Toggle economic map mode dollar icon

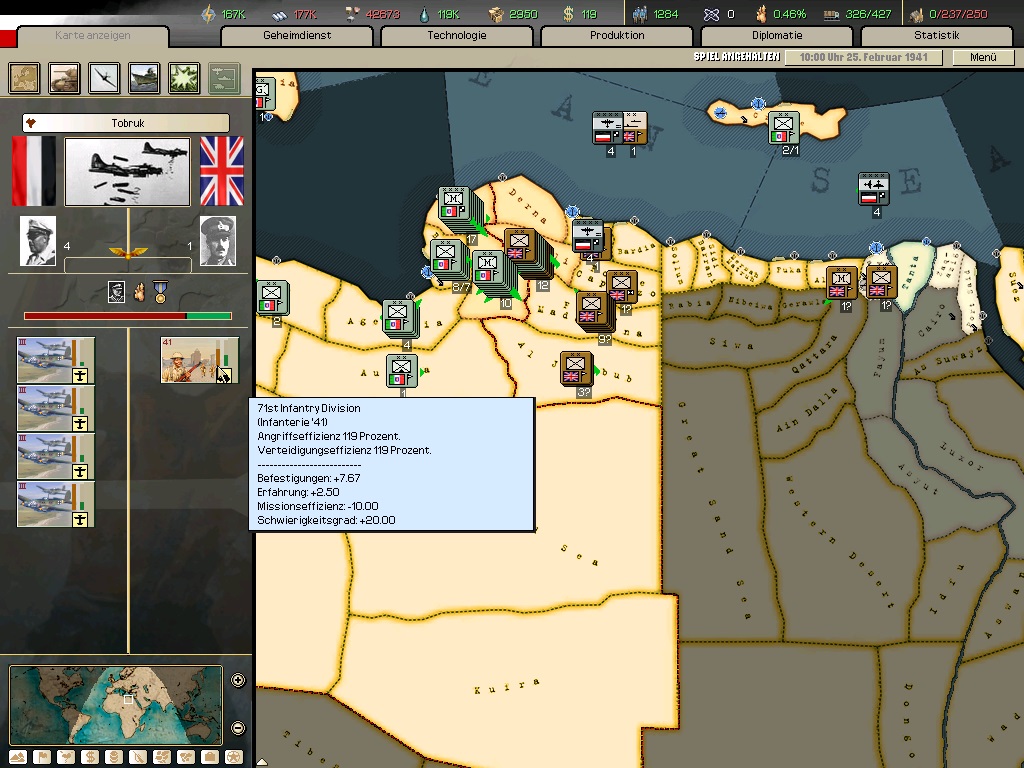91,757
